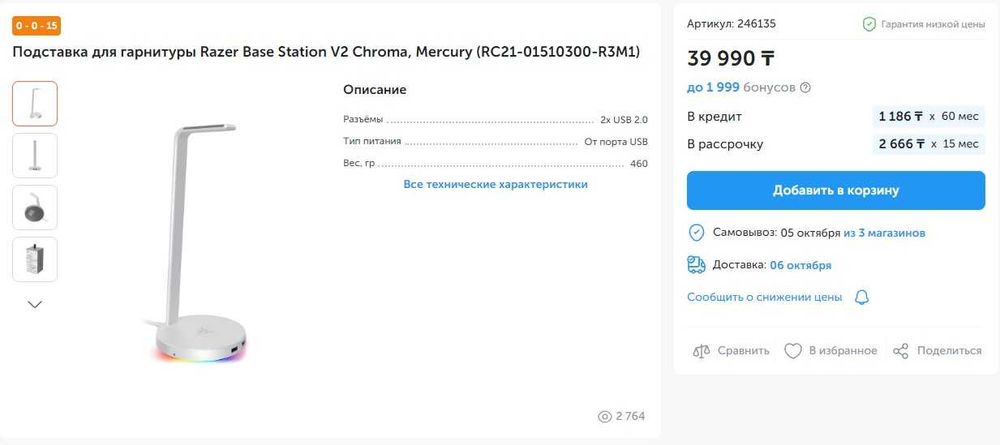Select the fourth thumbnail showing the box
This screenshot has width=1000, height=445.
click(x=35, y=260)
